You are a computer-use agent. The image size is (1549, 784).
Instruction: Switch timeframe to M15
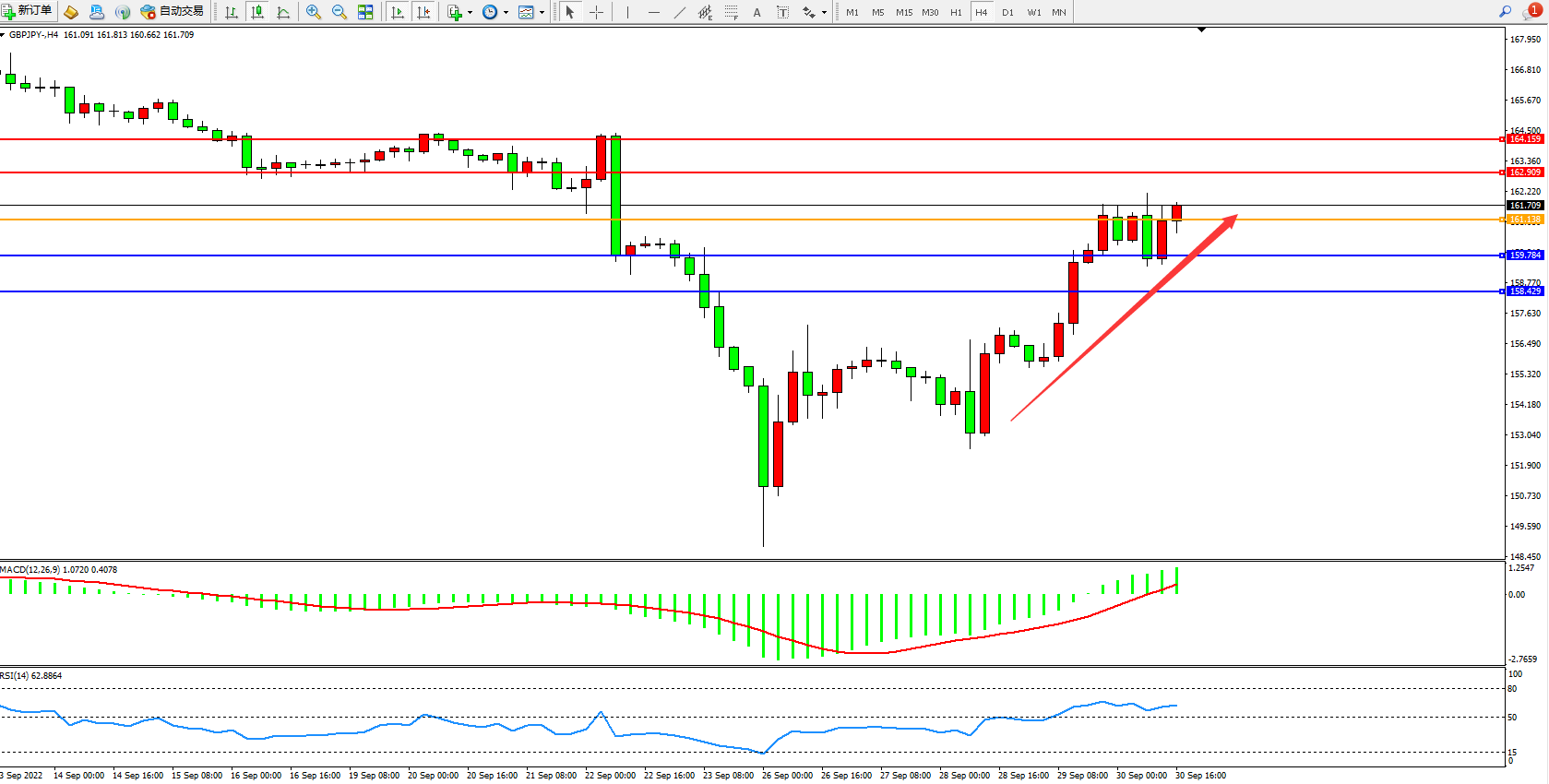[x=903, y=12]
